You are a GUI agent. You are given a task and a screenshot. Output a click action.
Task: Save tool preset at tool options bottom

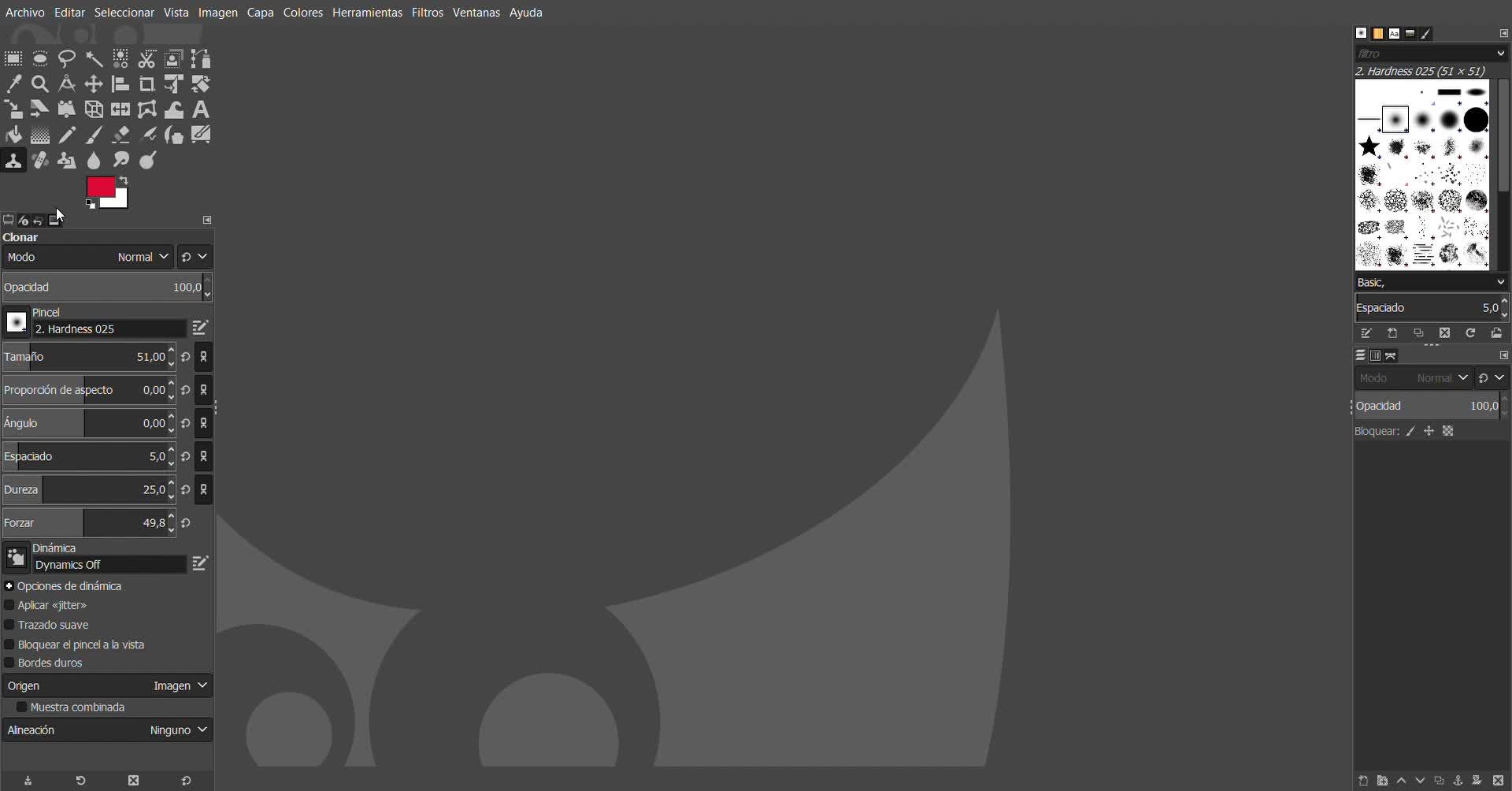(28, 781)
